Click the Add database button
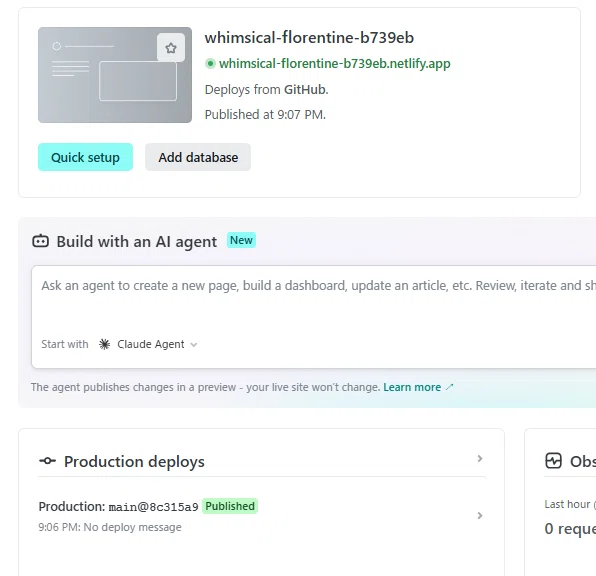The width and height of the screenshot is (596, 576). tap(198, 157)
